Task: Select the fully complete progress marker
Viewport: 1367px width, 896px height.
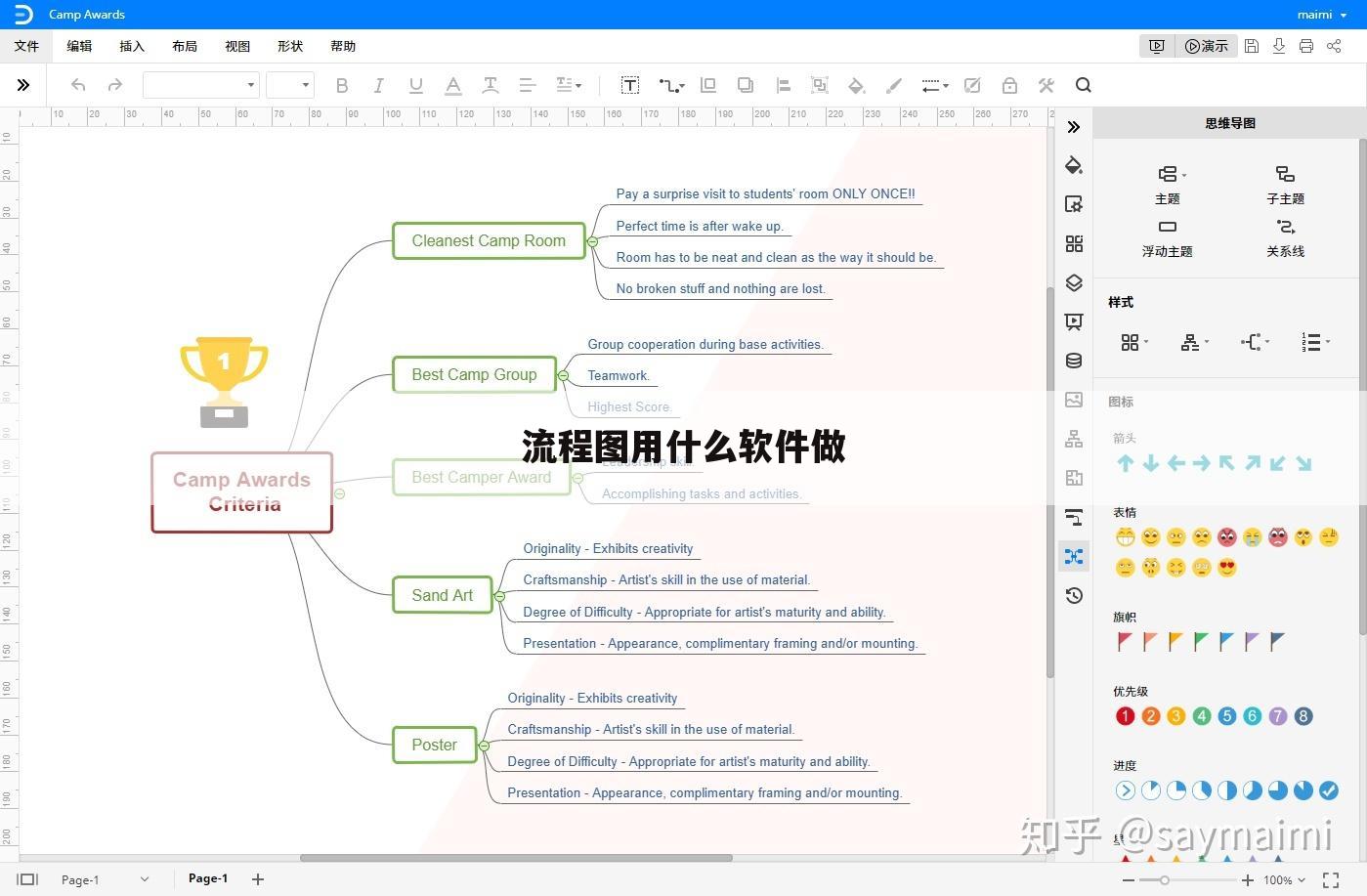Action: click(x=1329, y=790)
